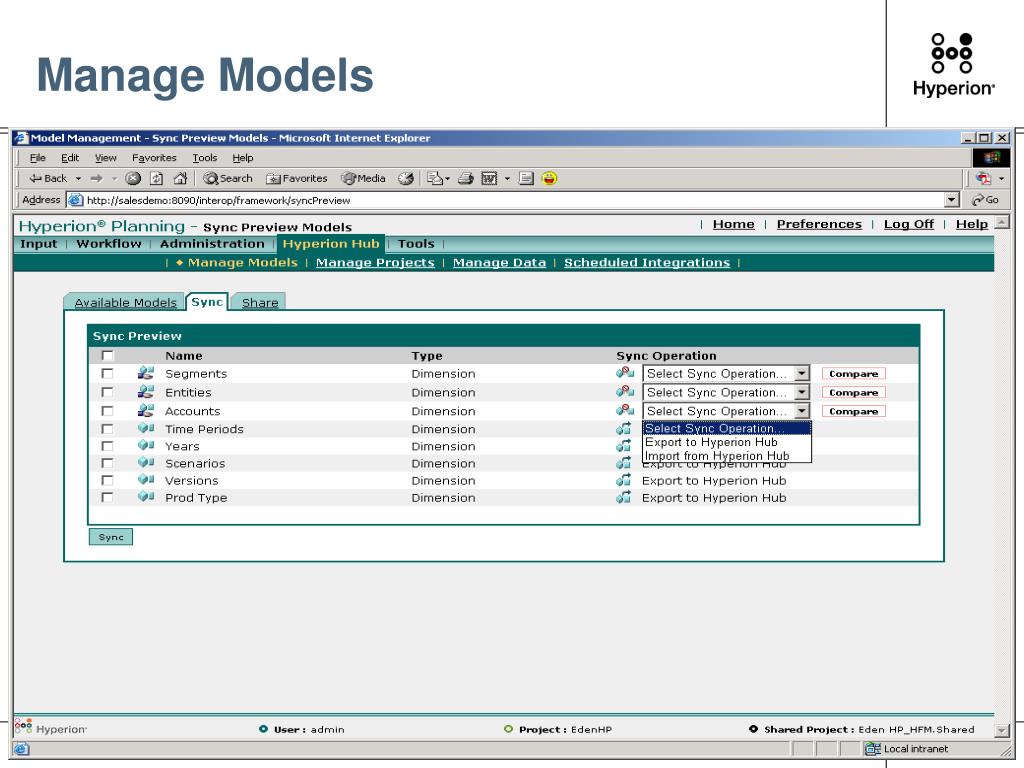Click Compare button for Segments
This screenshot has width=1024, height=768.
854,374
